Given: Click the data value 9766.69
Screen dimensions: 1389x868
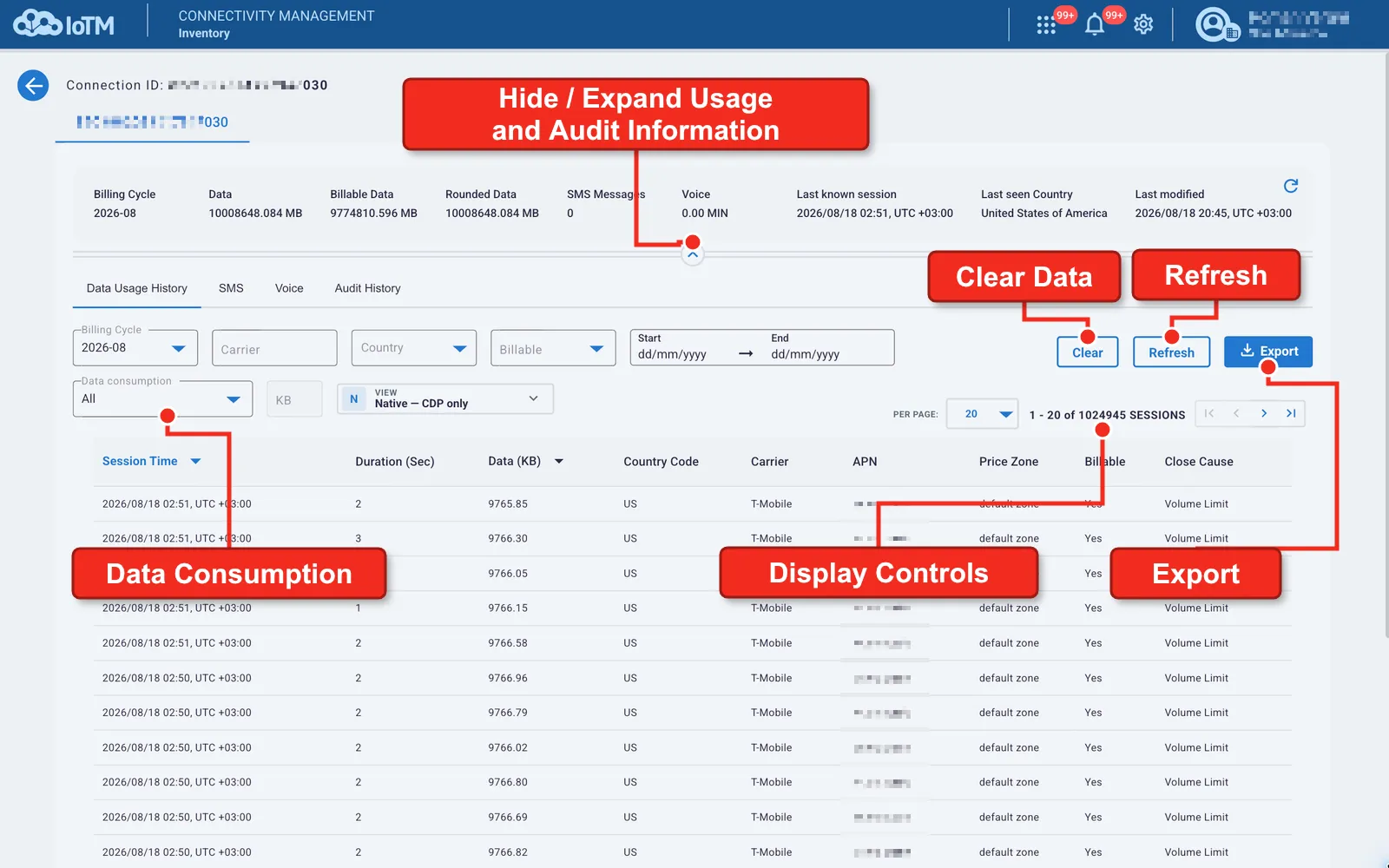Looking at the screenshot, I should point(508,817).
